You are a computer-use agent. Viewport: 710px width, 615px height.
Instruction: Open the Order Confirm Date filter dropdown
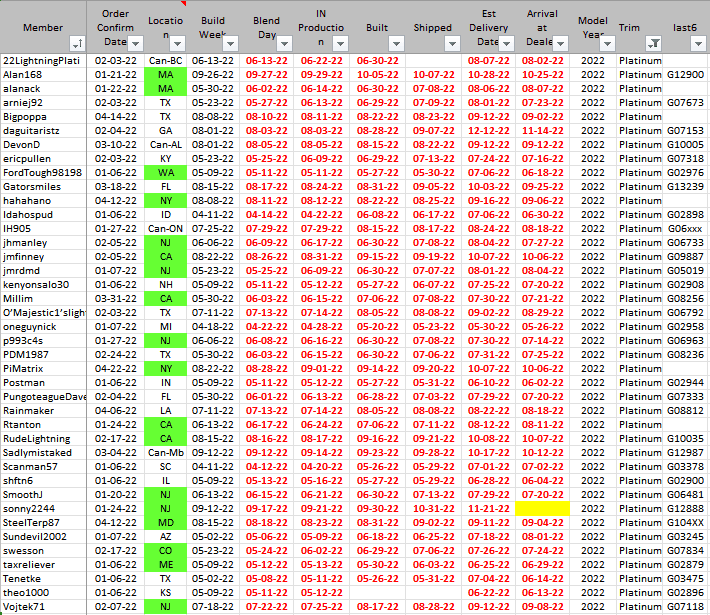click(x=132, y=44)
